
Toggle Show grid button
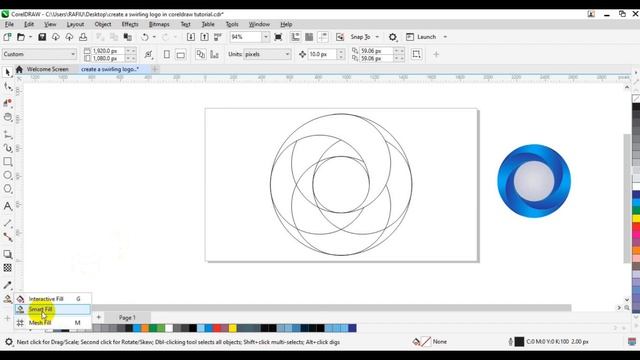point(309,37)
